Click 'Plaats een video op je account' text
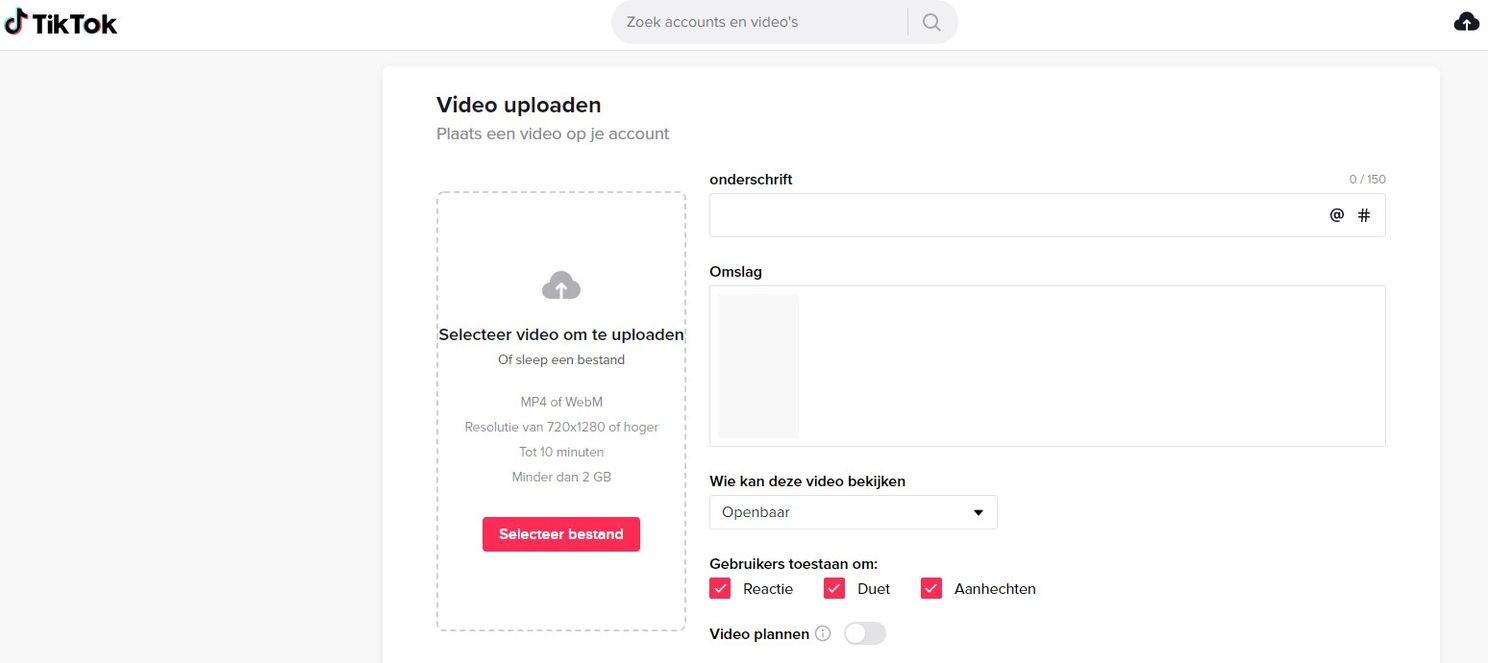The width and height of the screenshot is (1488, 663). (x=553, y=134)
